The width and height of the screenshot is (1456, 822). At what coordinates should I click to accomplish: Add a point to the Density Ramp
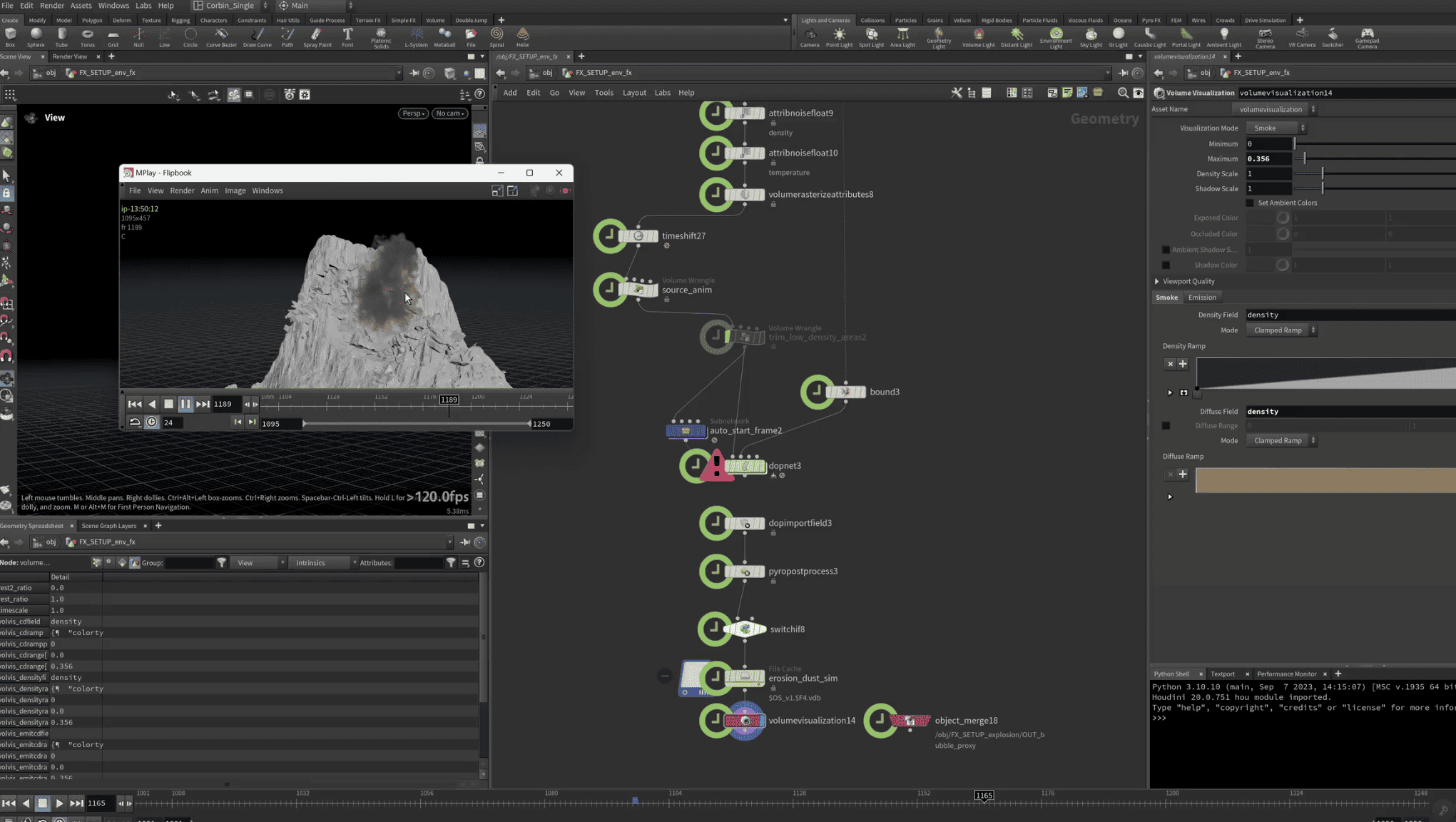tap(1183, 364)
